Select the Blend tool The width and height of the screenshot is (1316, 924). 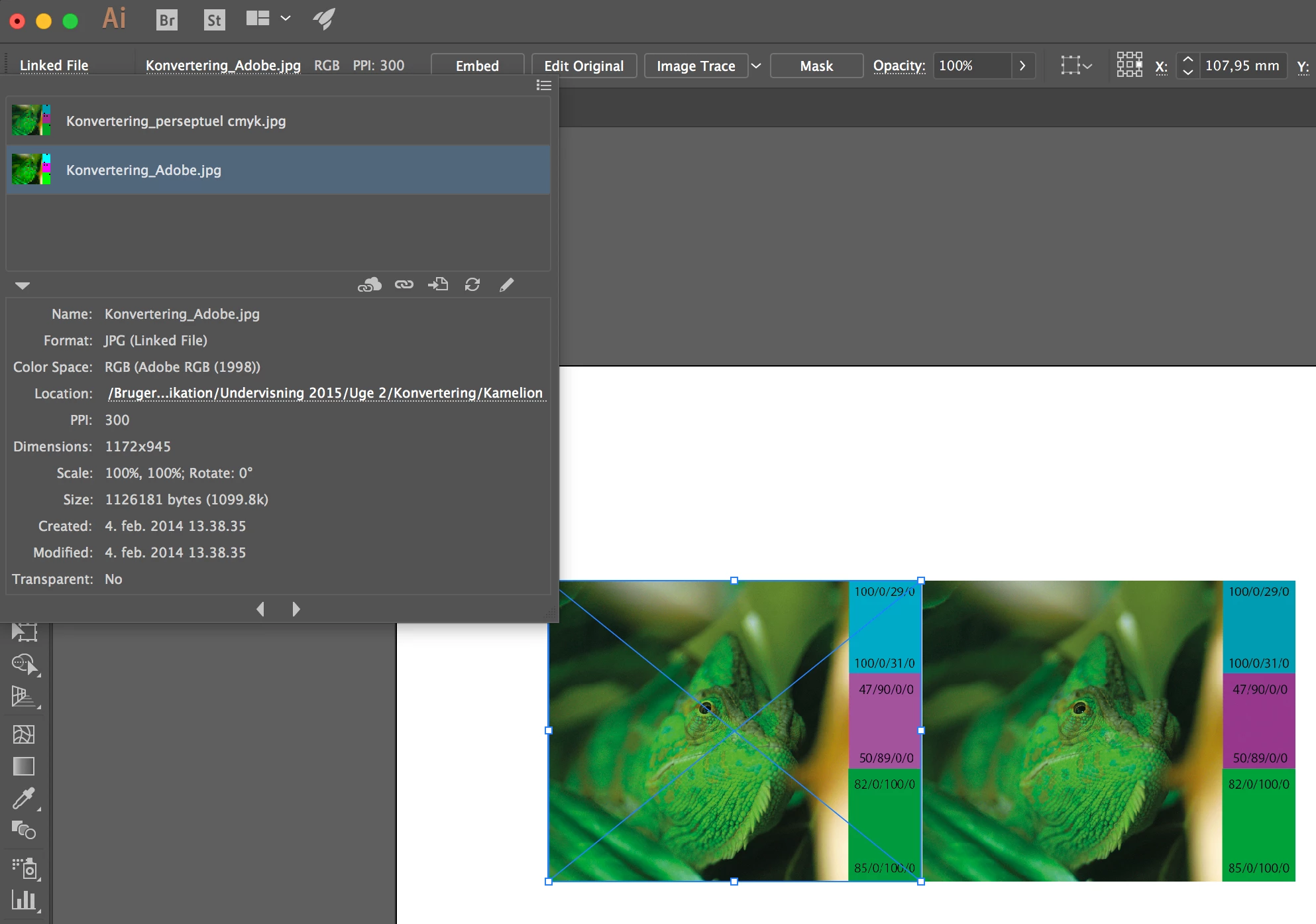(24, 830)
